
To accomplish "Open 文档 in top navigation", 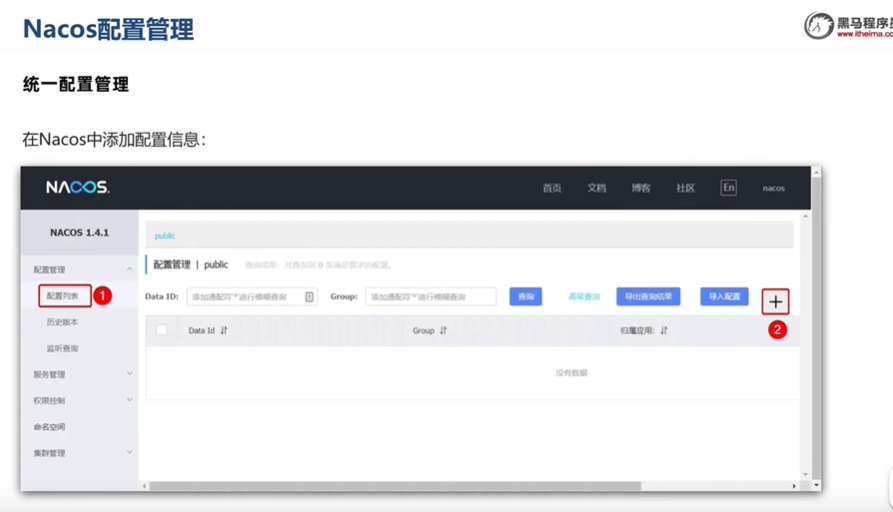I will tap(597, 188).
